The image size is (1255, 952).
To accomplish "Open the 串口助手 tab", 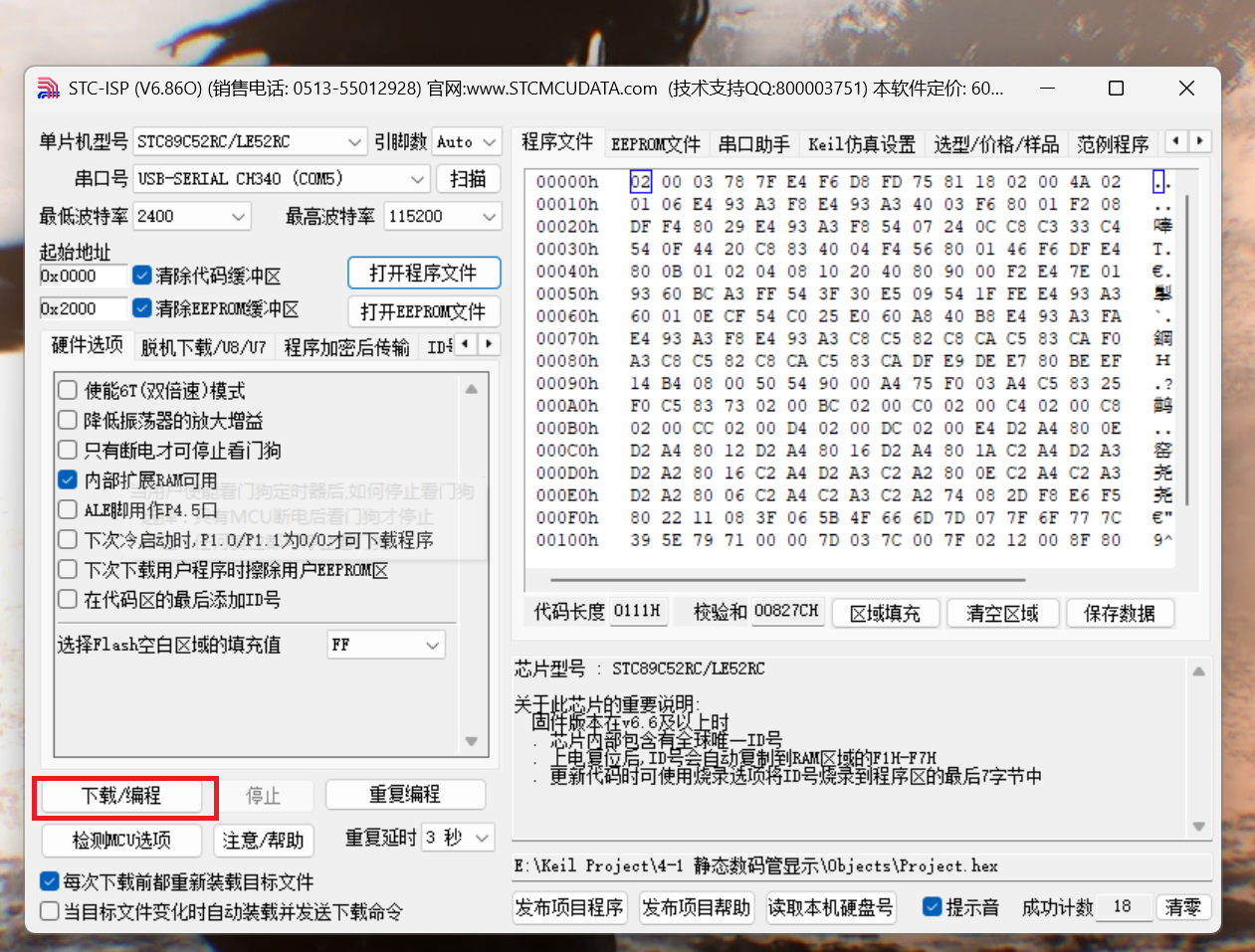I will click(x=754, y=144).
